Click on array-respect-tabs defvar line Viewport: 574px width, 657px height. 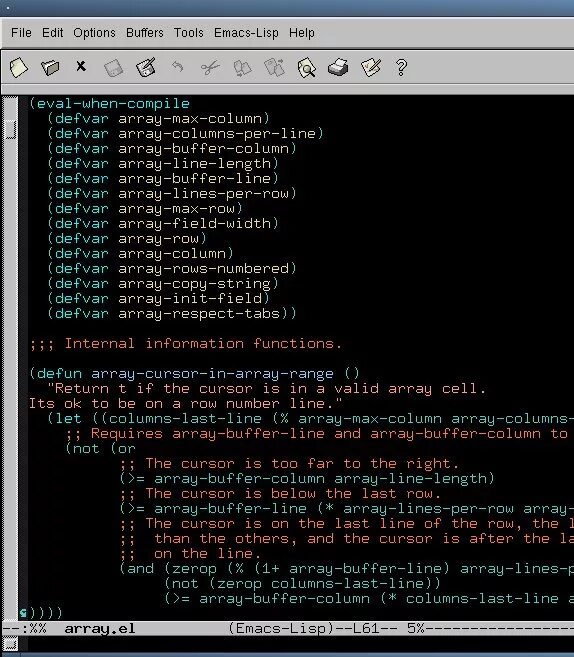171,314
